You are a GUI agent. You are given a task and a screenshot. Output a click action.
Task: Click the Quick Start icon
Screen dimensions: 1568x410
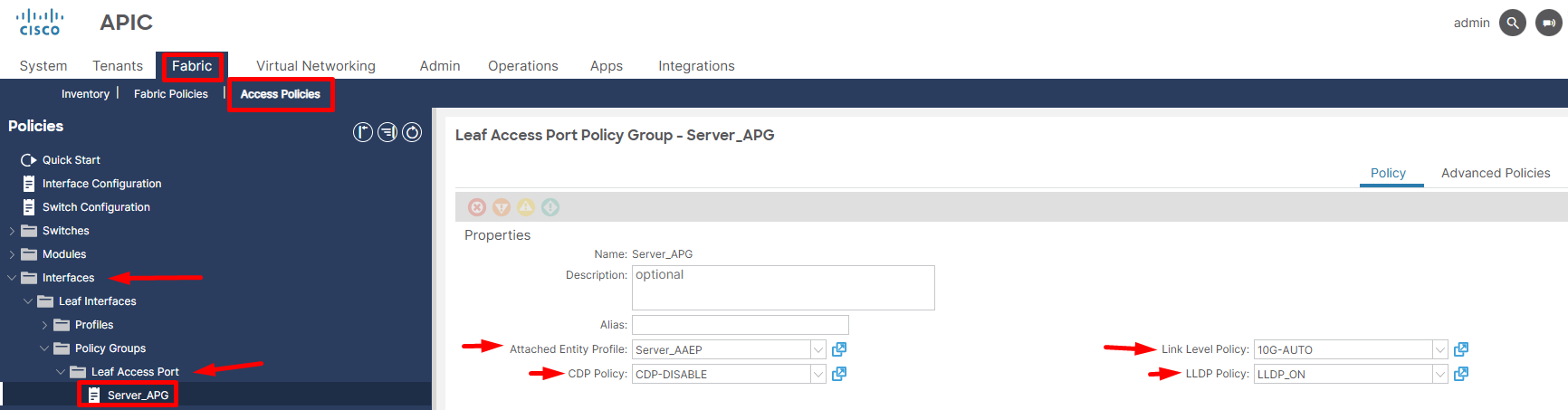pos(29,160)
